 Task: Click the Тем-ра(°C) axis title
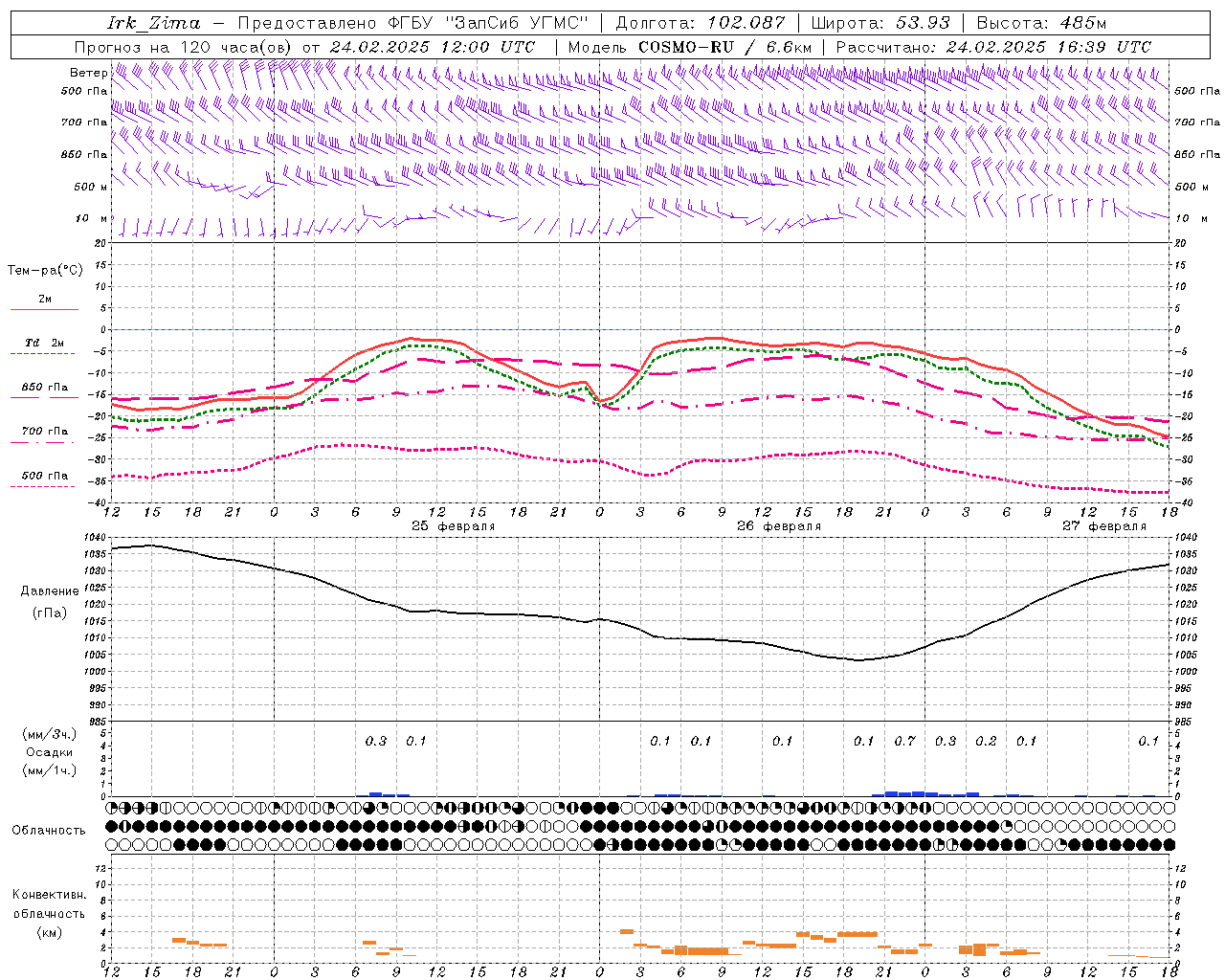(x=45, y=271)
